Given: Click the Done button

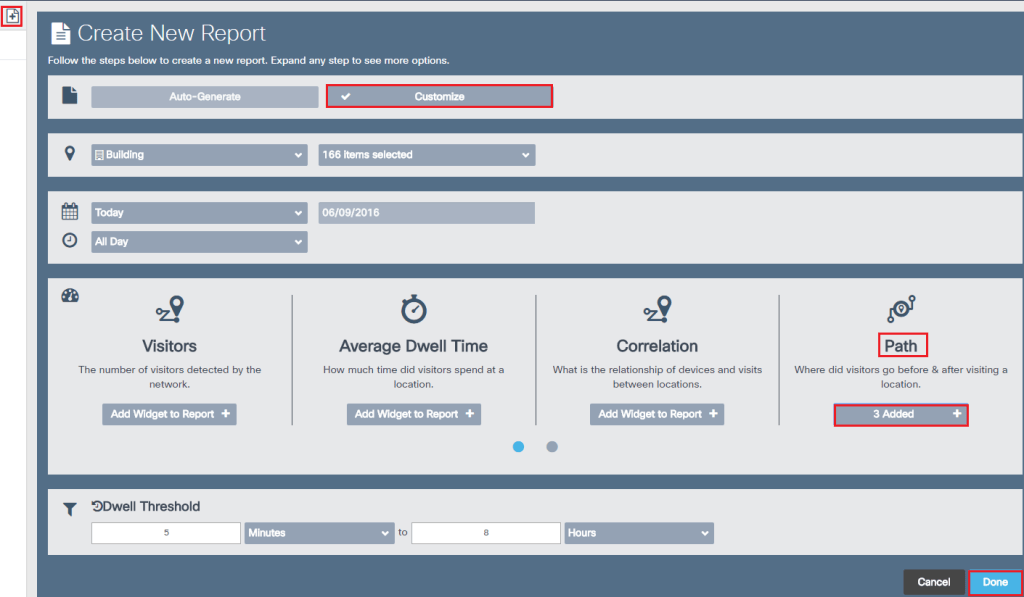Looking at the screenshot, I should pyautogui.click(x=995, y=582).
